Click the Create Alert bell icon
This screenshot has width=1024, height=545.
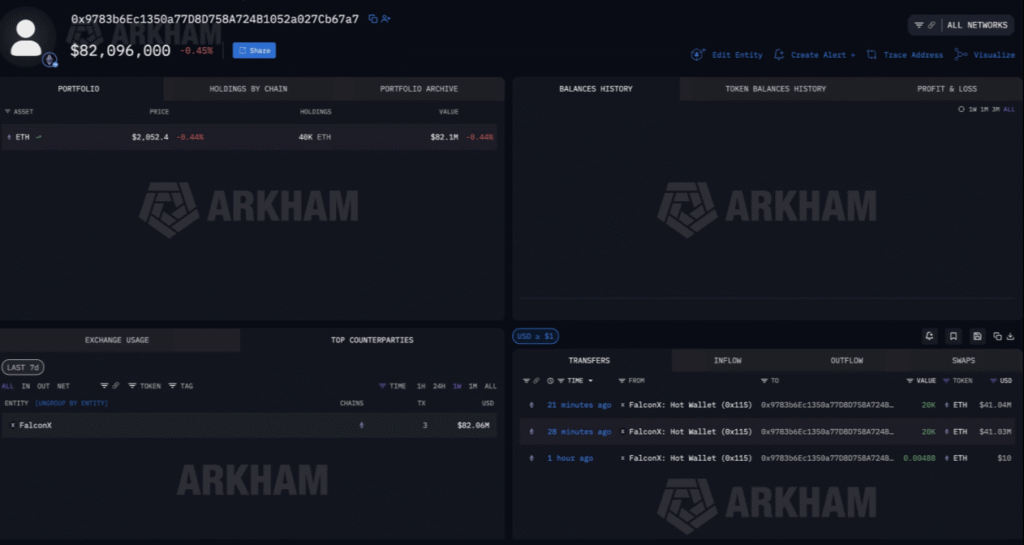779,55
